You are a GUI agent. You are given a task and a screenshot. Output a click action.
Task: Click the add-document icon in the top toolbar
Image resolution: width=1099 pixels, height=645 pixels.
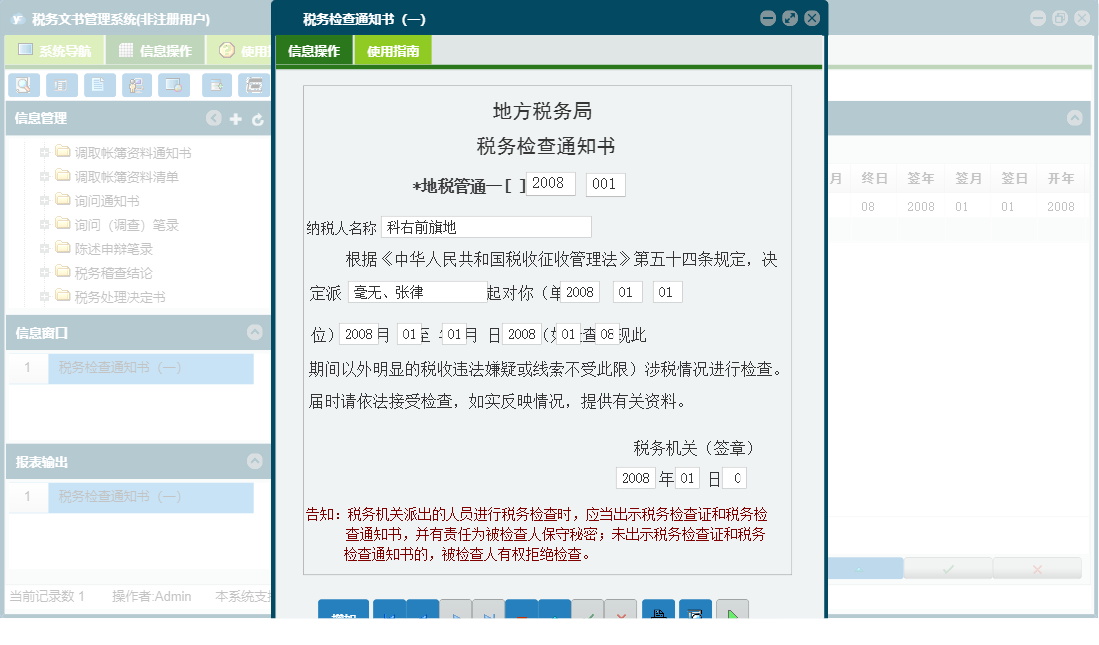tap(216, 85)
